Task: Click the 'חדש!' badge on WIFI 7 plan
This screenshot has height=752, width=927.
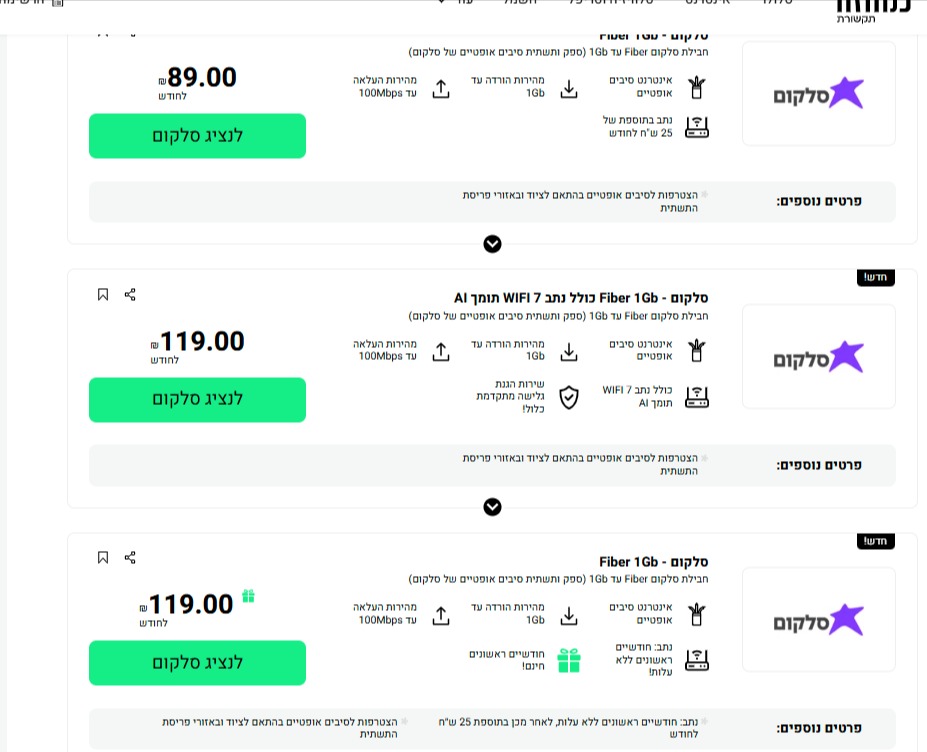Action: pyautogui.click(x=876, y=277)
